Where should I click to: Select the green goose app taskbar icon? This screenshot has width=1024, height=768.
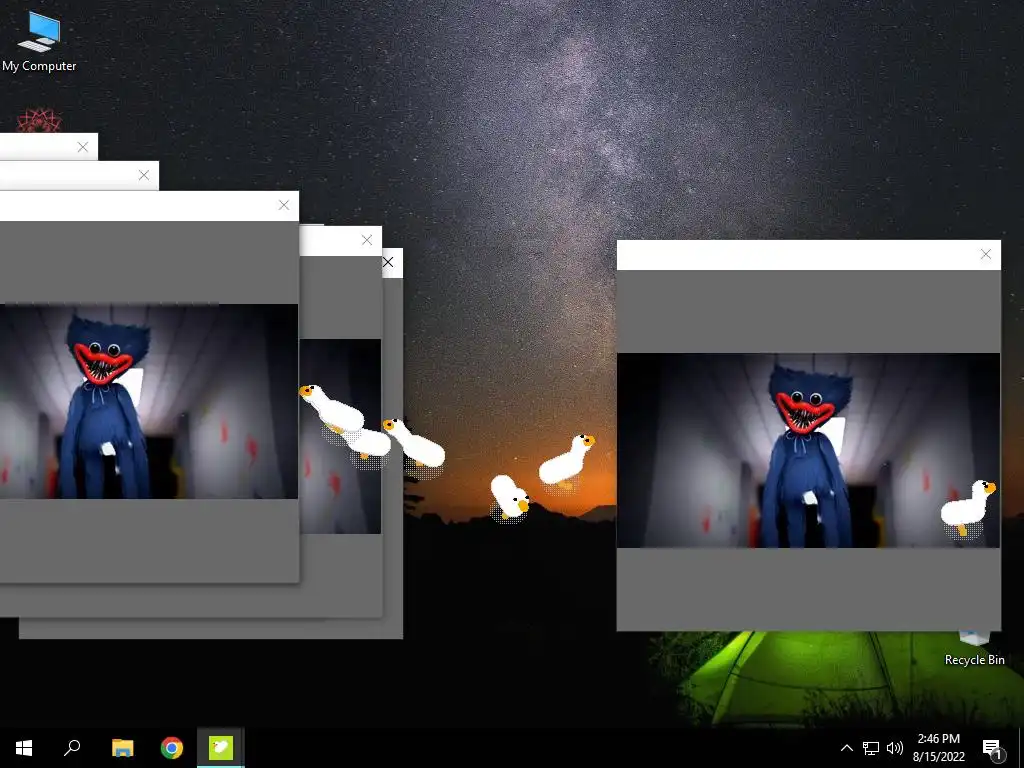click(x=221, y=748)
